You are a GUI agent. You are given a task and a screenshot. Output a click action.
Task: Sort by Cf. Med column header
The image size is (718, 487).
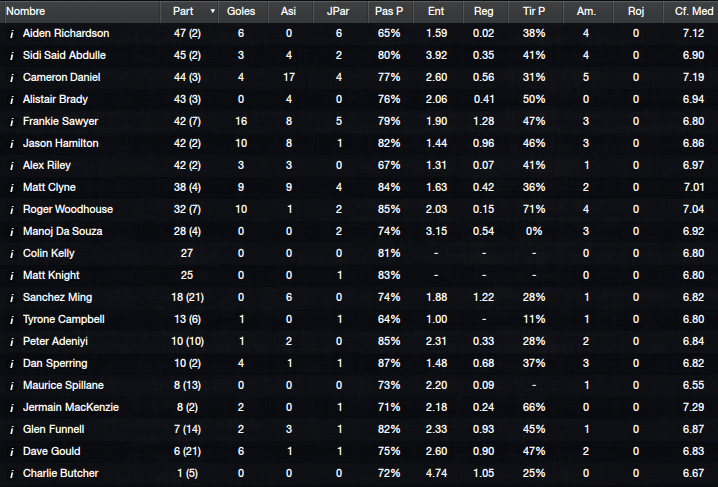pos(691,11)
